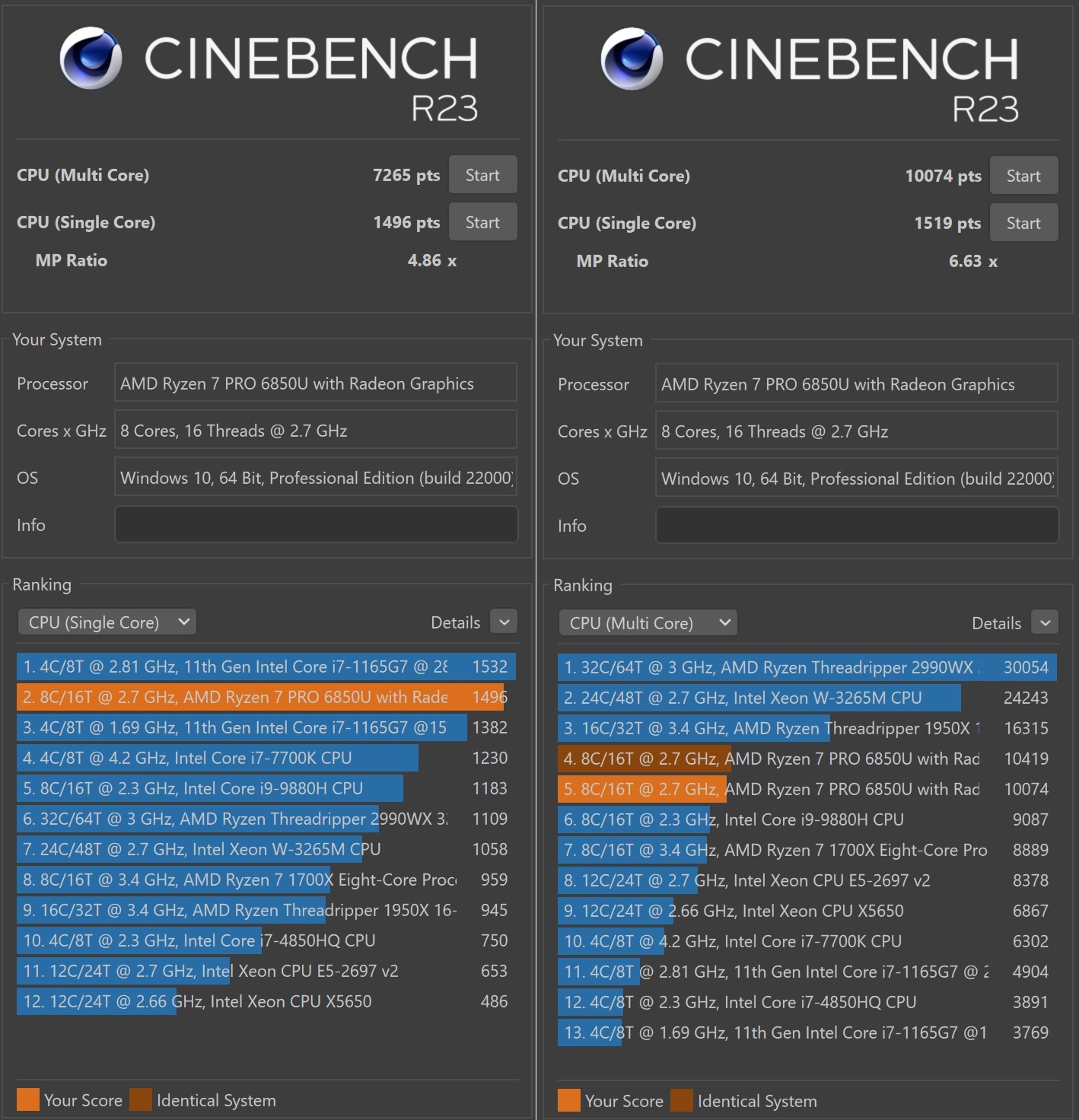The width and height of the screenshot is (1079, 1120).
Task: Select the Xeon X5650 row scoring 486
Action: pos(266,1001)
